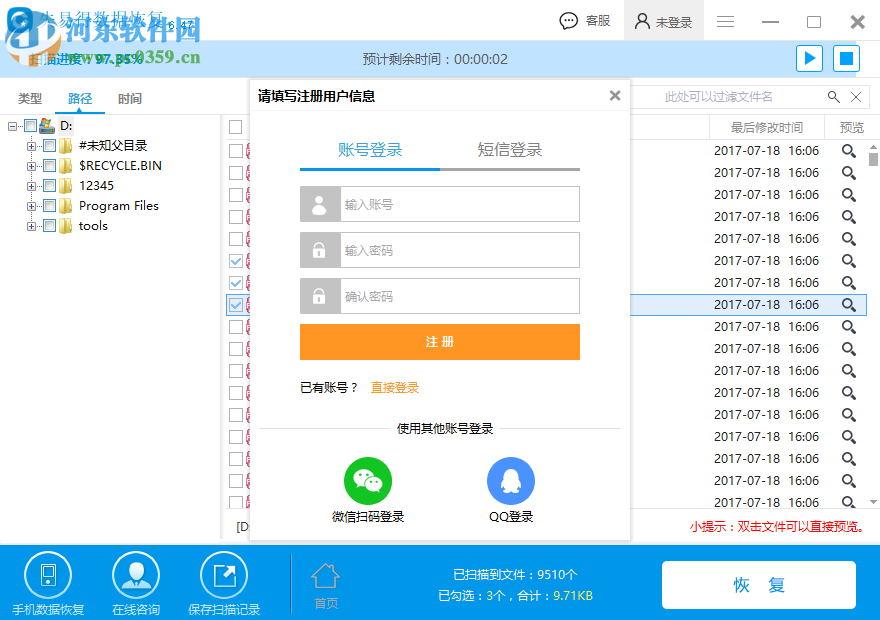Switch to the 时间 tab
Screen dimensions: 880x620
130,99
